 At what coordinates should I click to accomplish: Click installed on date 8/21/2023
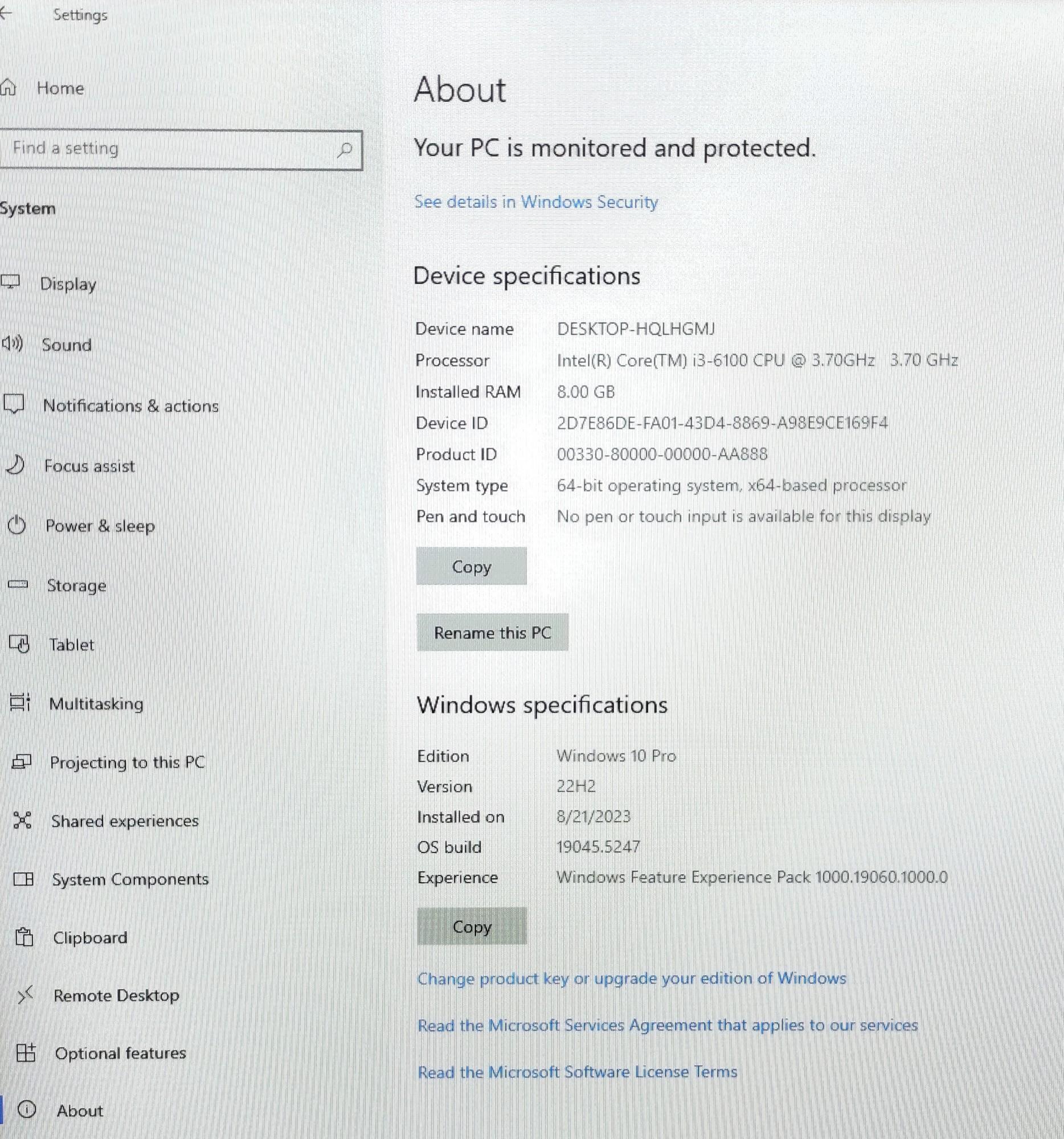point(593,817)
